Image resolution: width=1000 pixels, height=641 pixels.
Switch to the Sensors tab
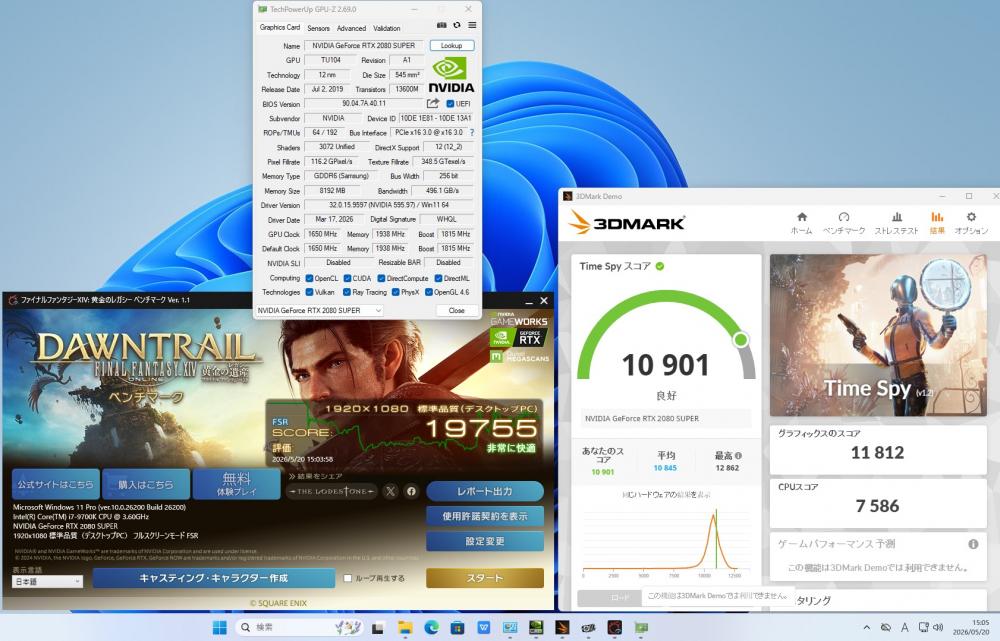pos(318,28)
